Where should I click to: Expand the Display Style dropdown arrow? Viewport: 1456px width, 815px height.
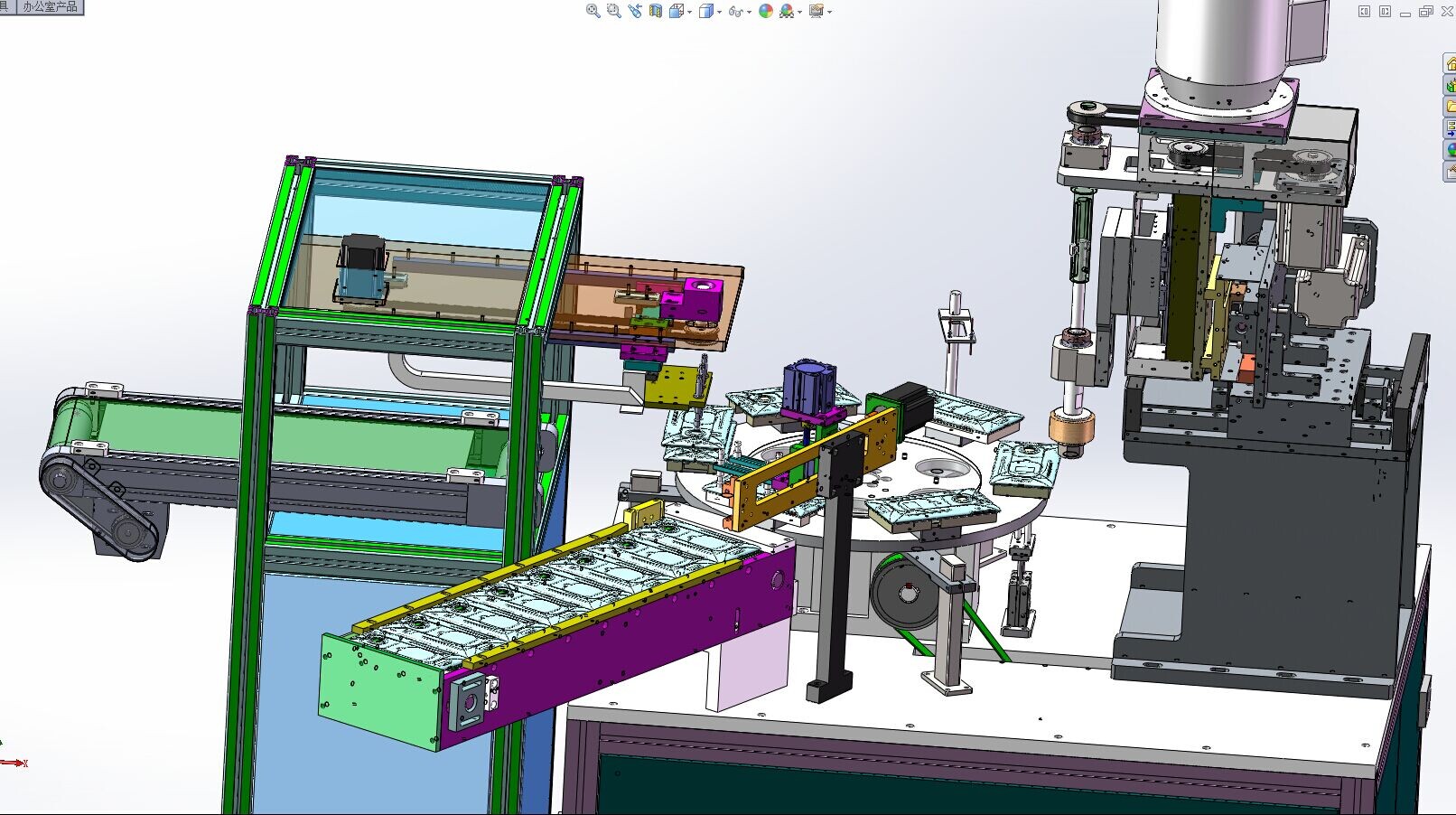coord(720,12)
